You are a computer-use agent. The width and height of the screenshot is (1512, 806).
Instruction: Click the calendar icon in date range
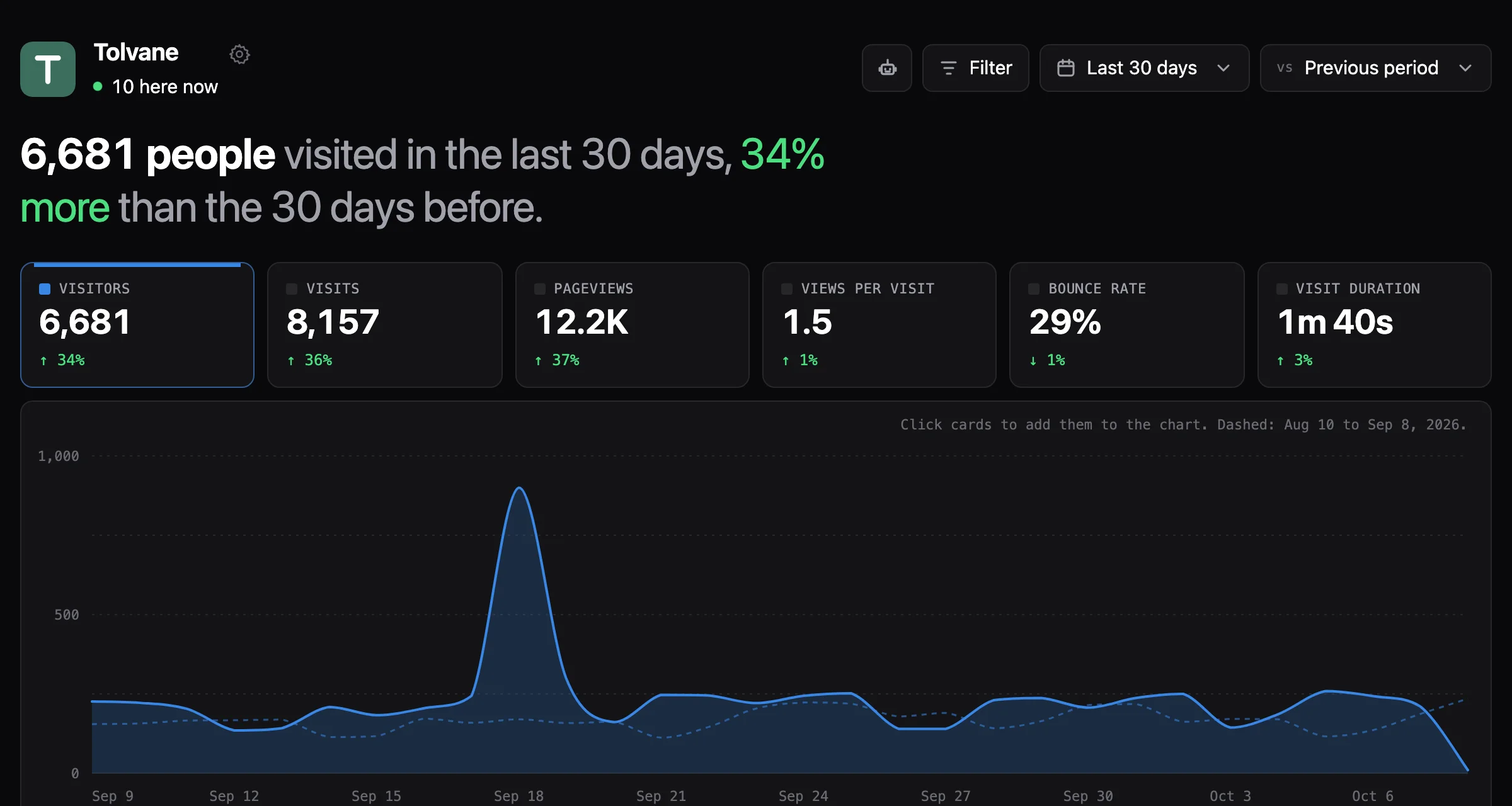pos(1066,68)
